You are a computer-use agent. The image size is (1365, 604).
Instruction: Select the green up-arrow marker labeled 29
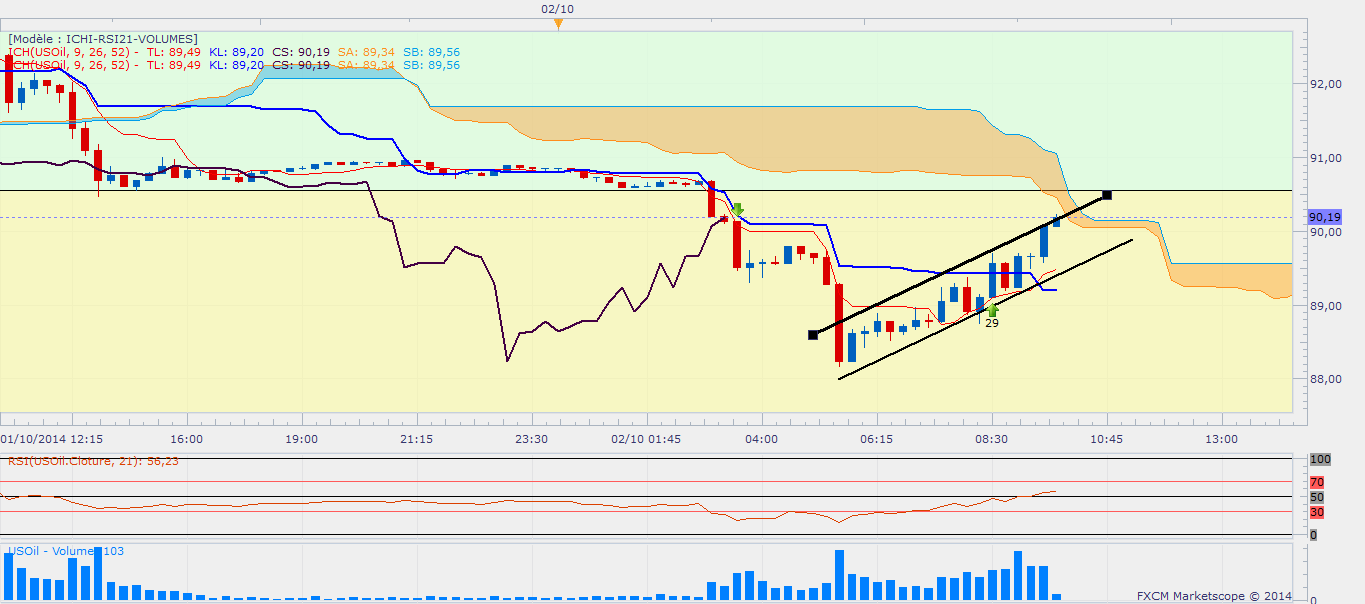pyautogui.click(x=992, y=310)
